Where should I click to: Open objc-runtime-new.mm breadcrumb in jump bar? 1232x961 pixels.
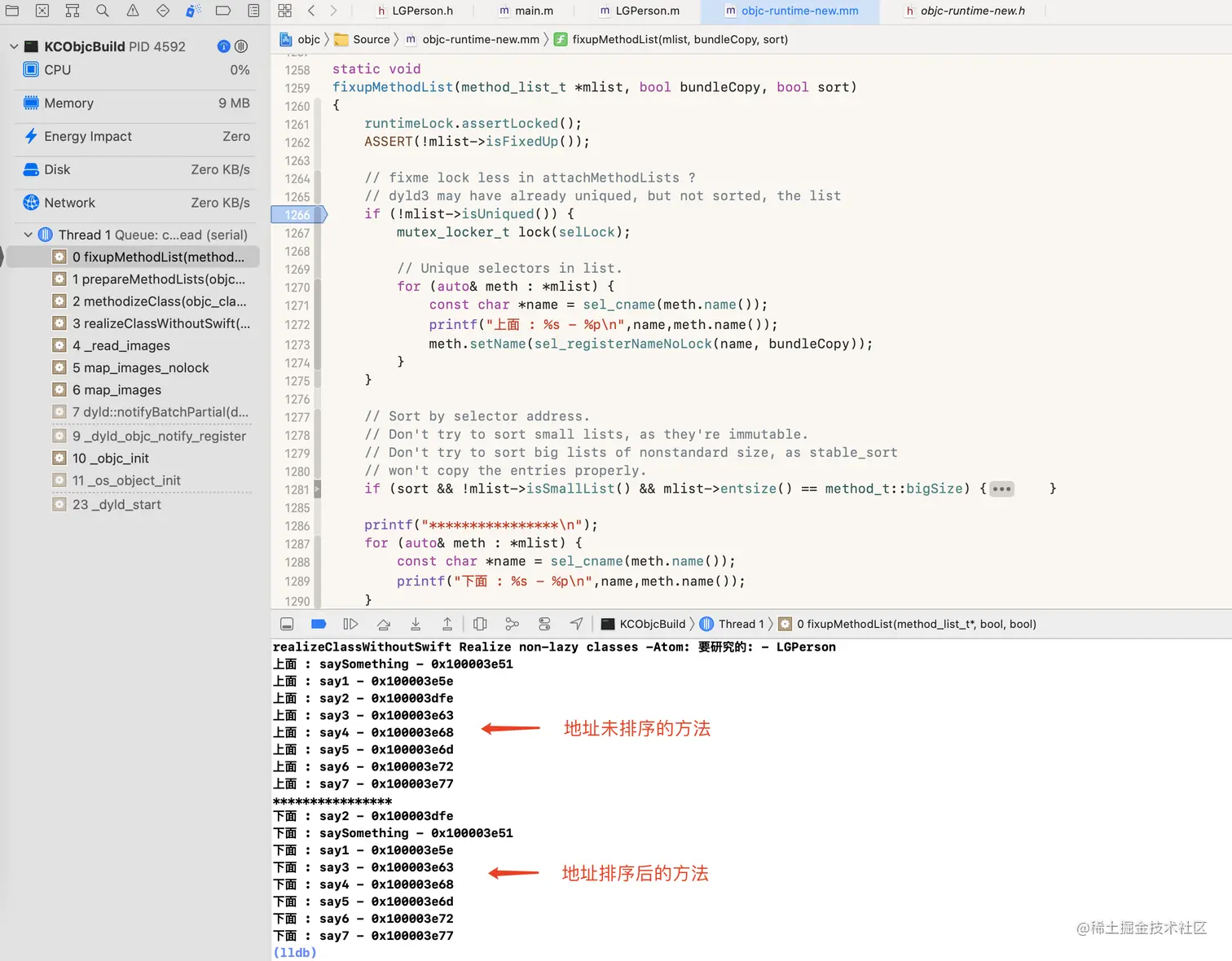pyautogui.click(x=473, y=39)
